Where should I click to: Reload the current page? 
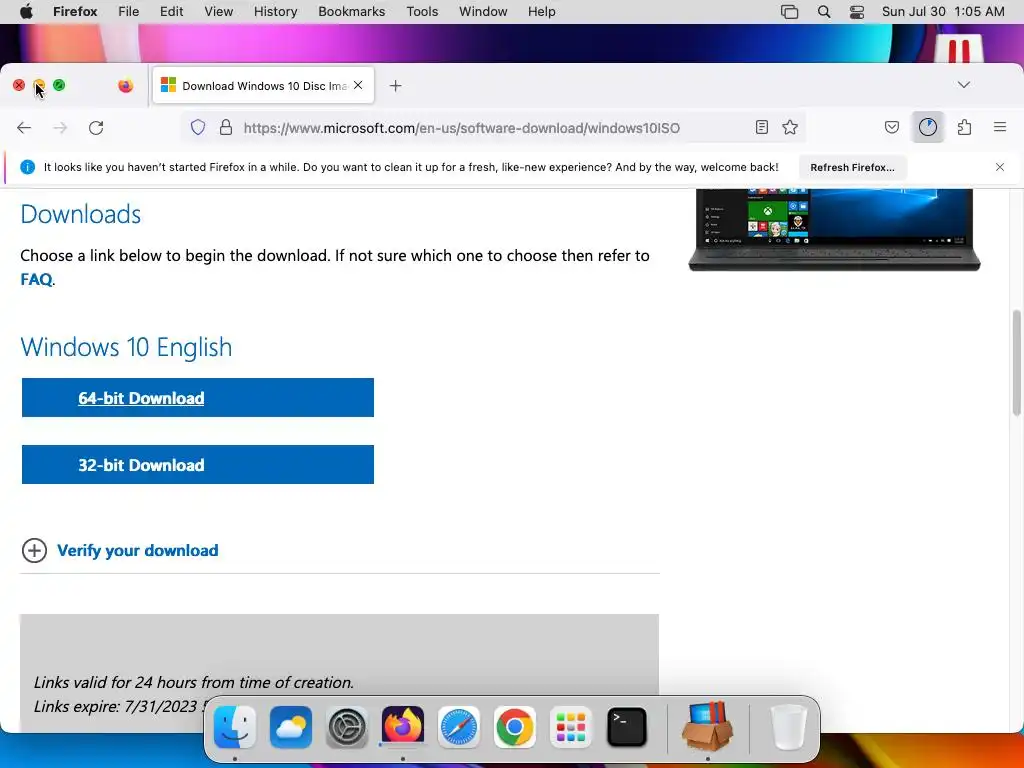[x=96, y=128]
